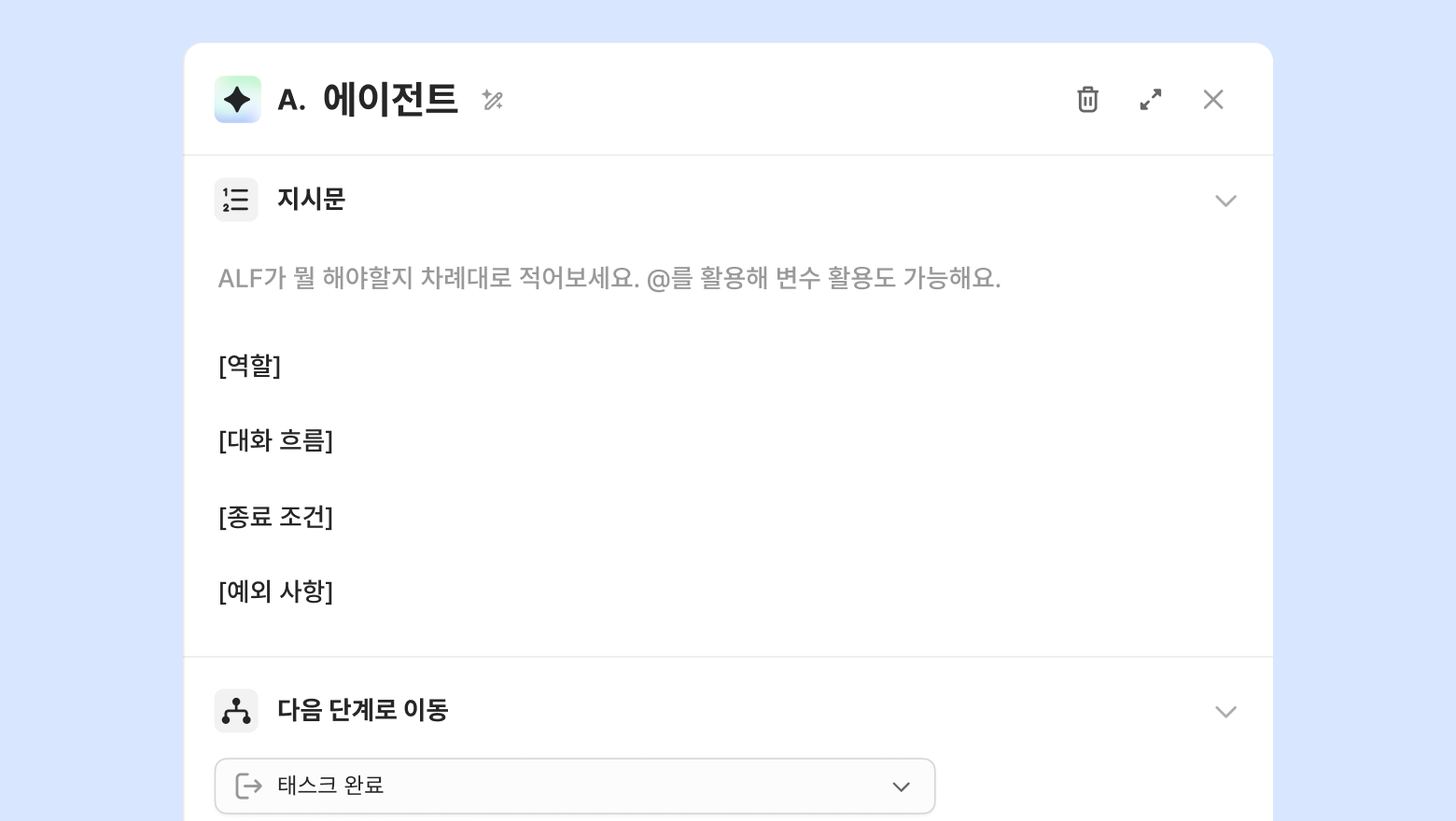Delete the agent with the trash icon
1456x821 pixels.
pos(1087,99)
